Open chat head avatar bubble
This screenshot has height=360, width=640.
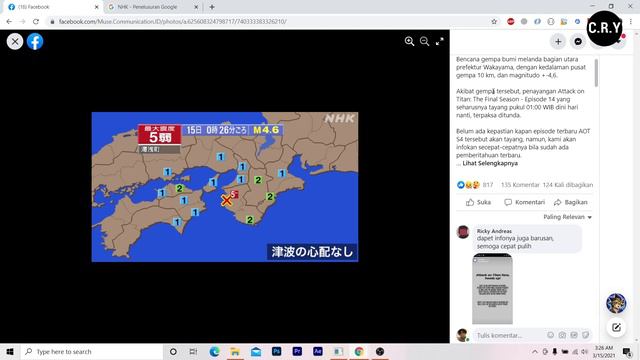pos(616,303)
